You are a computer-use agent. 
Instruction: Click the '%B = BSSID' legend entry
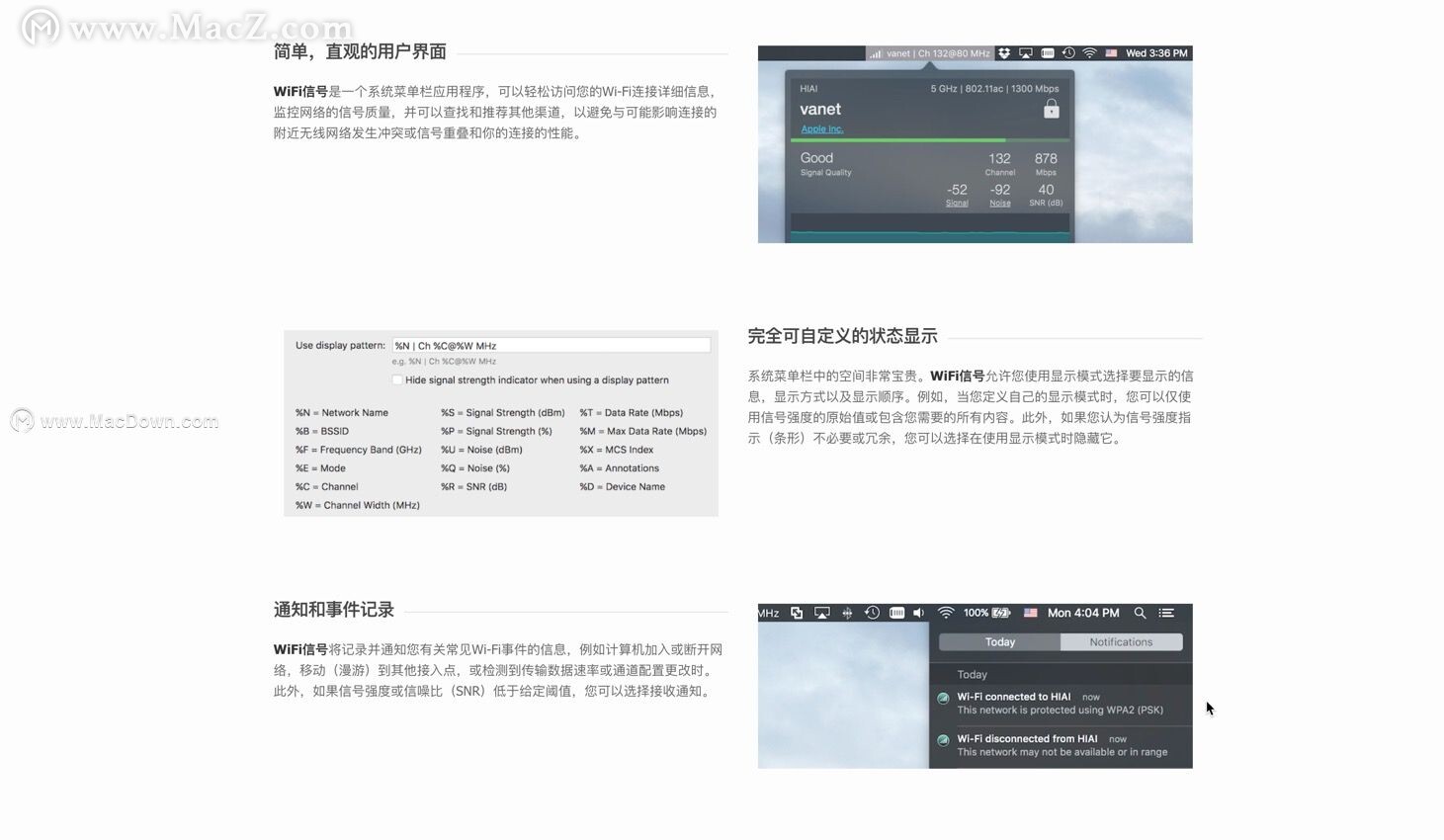322,432
